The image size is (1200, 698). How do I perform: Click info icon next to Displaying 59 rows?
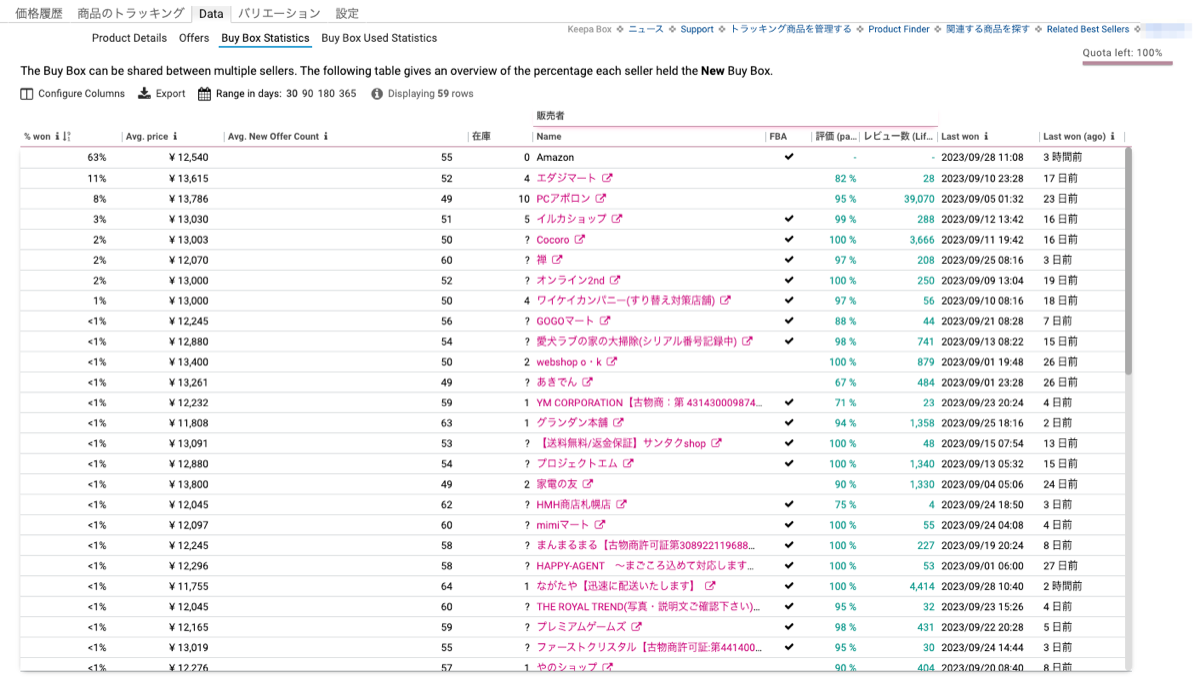tap(377, 94)
